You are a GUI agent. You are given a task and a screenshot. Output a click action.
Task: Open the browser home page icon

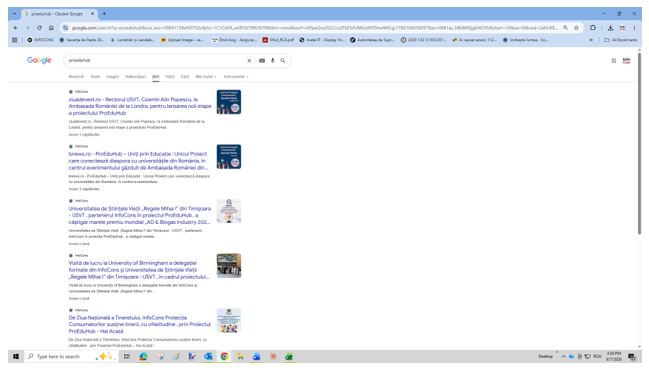point(51,28)
